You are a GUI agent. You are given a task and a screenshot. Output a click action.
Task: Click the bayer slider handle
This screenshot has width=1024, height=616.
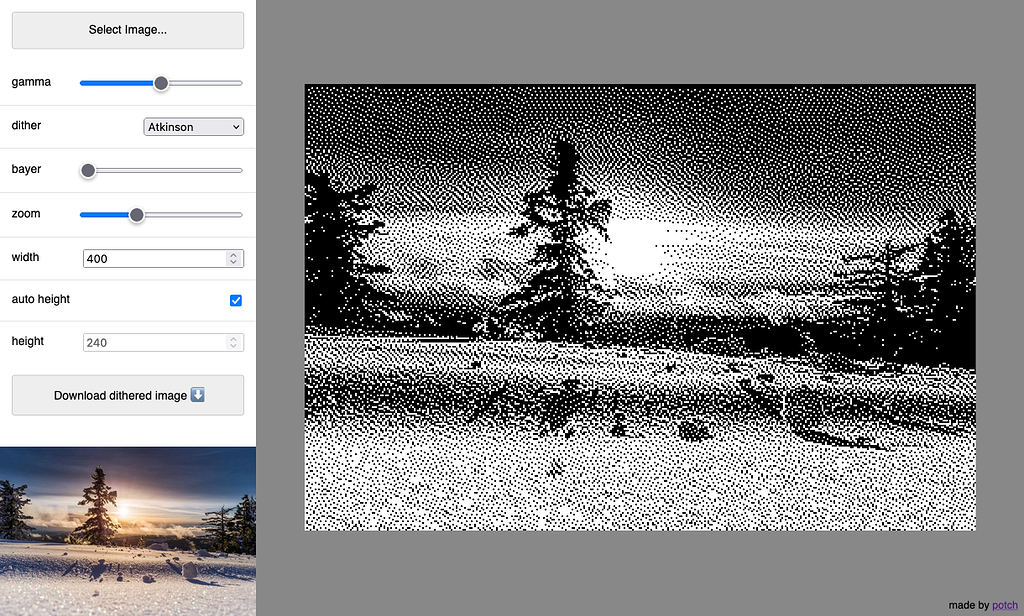87,171
